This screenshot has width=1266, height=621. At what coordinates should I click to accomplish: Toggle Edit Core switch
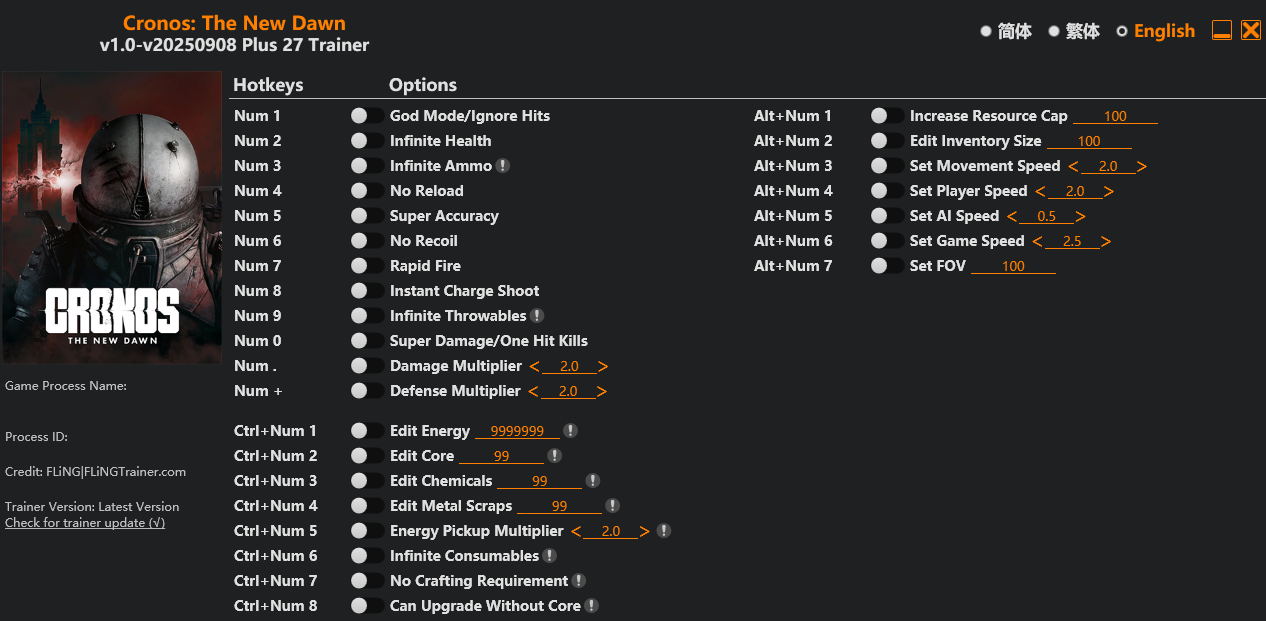click(x=367, y=456)
